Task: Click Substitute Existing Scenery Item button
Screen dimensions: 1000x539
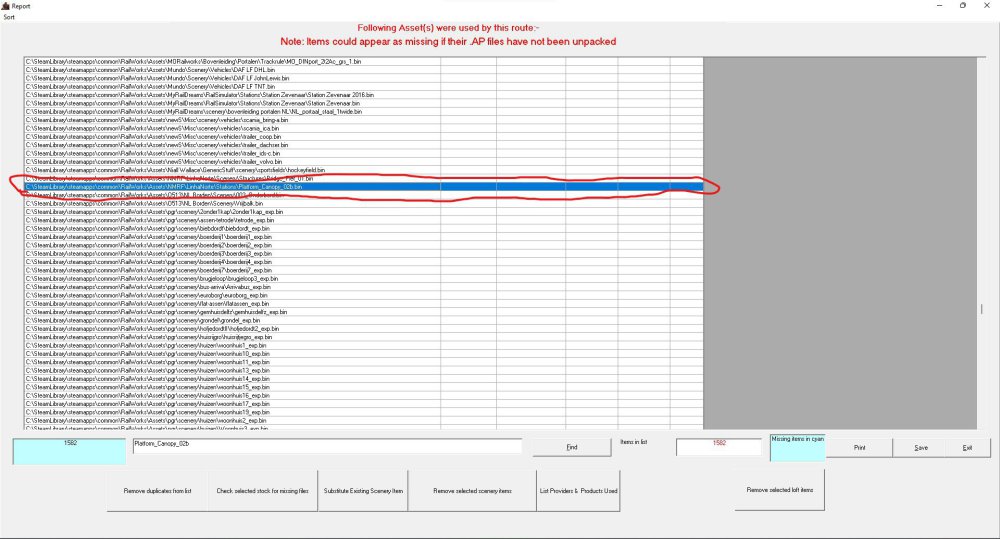Action: pyautogui.click(x=363, y=491)
